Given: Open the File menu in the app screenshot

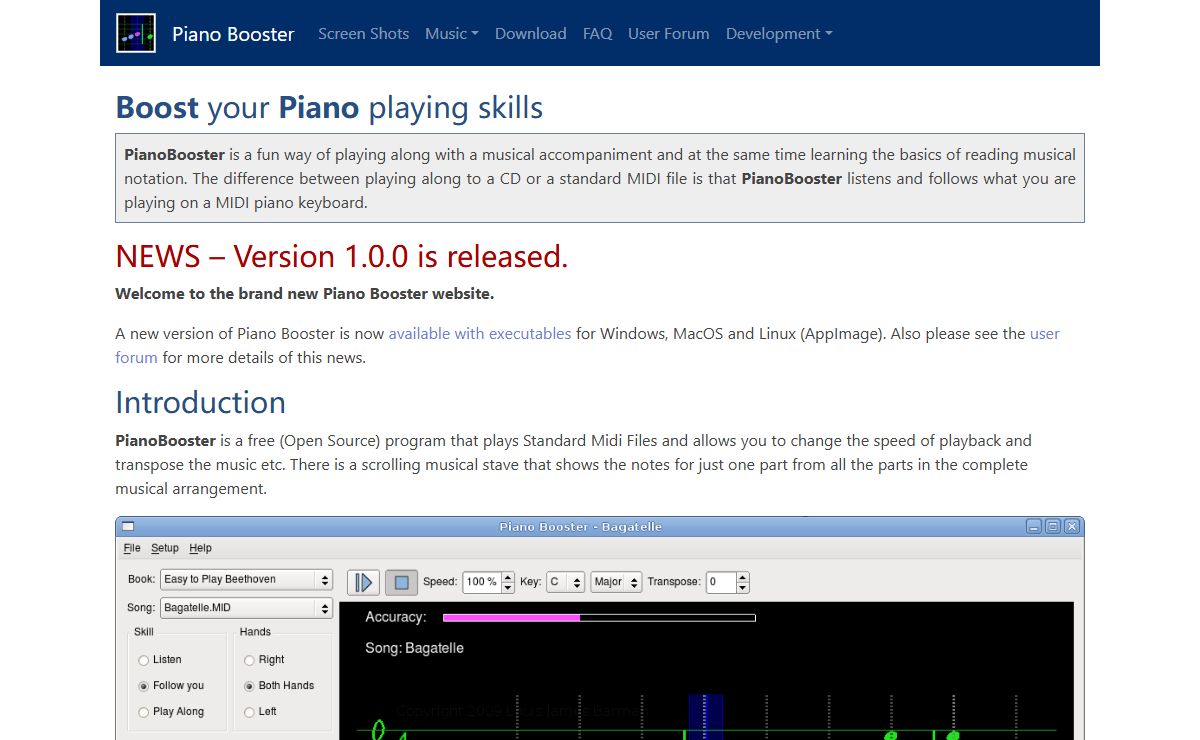Looking at the screenshot, I should (132, 548).
